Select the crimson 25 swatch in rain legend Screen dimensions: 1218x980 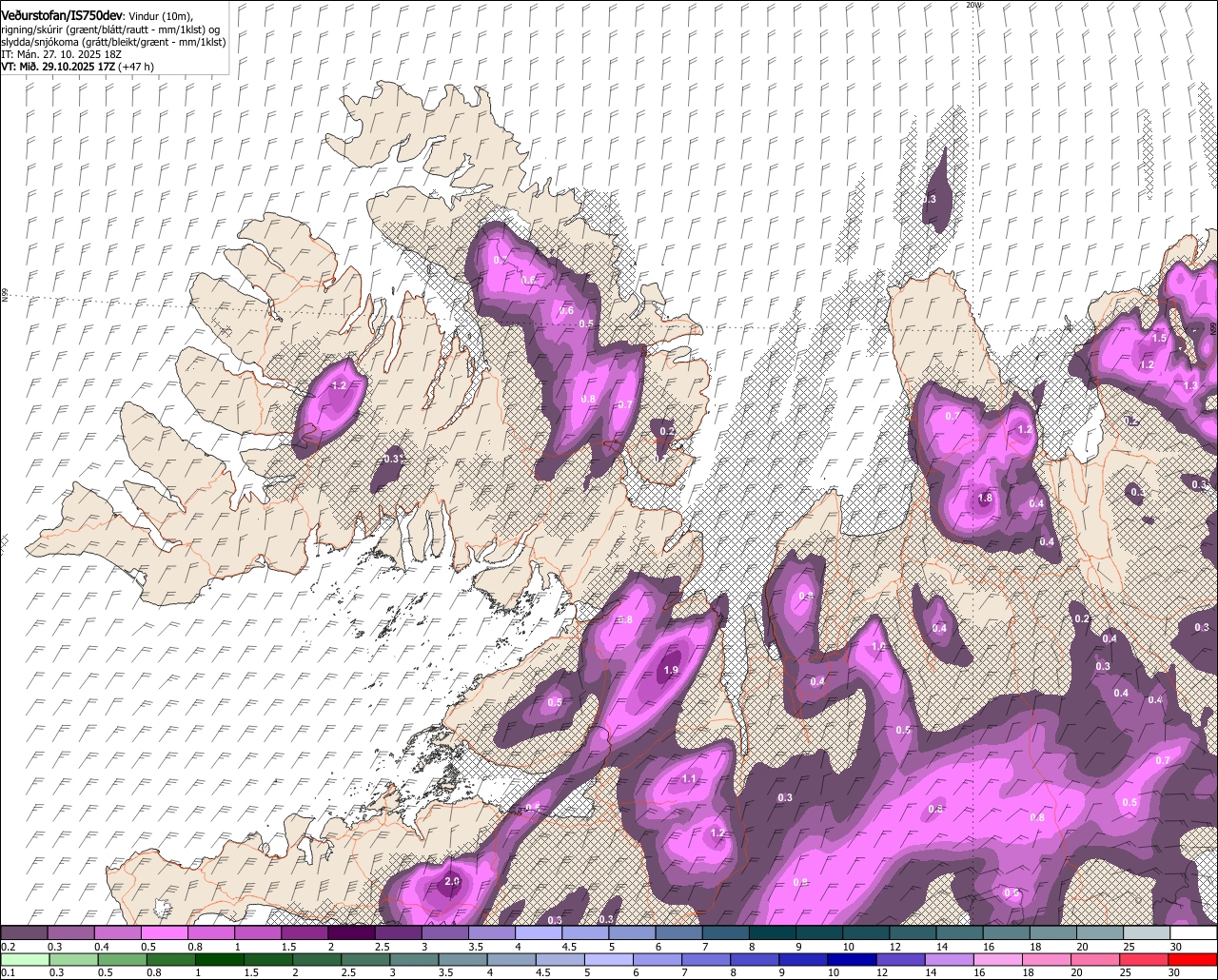click(1145, 959)
